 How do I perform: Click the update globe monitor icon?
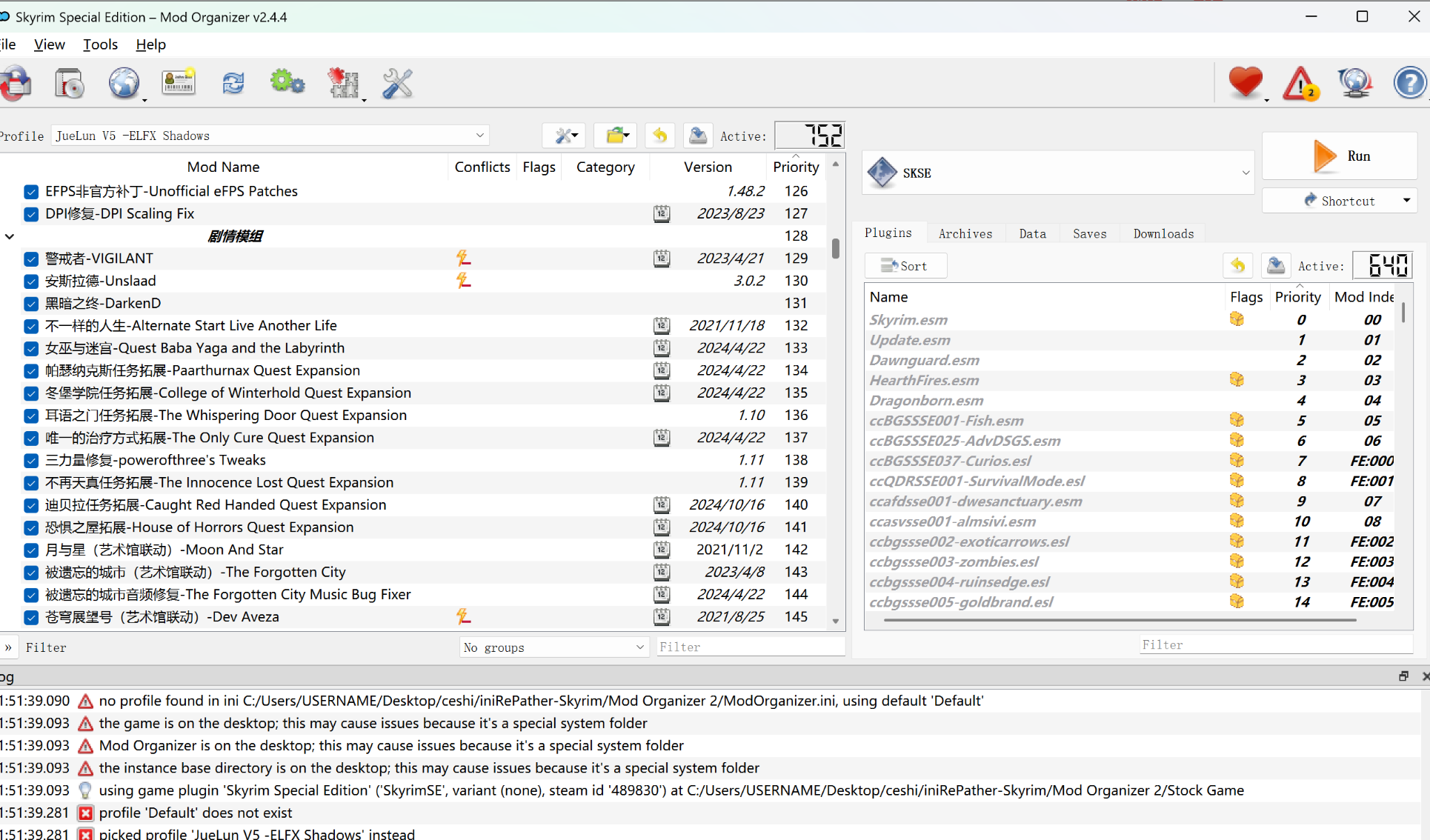(x=1355, y=83)
